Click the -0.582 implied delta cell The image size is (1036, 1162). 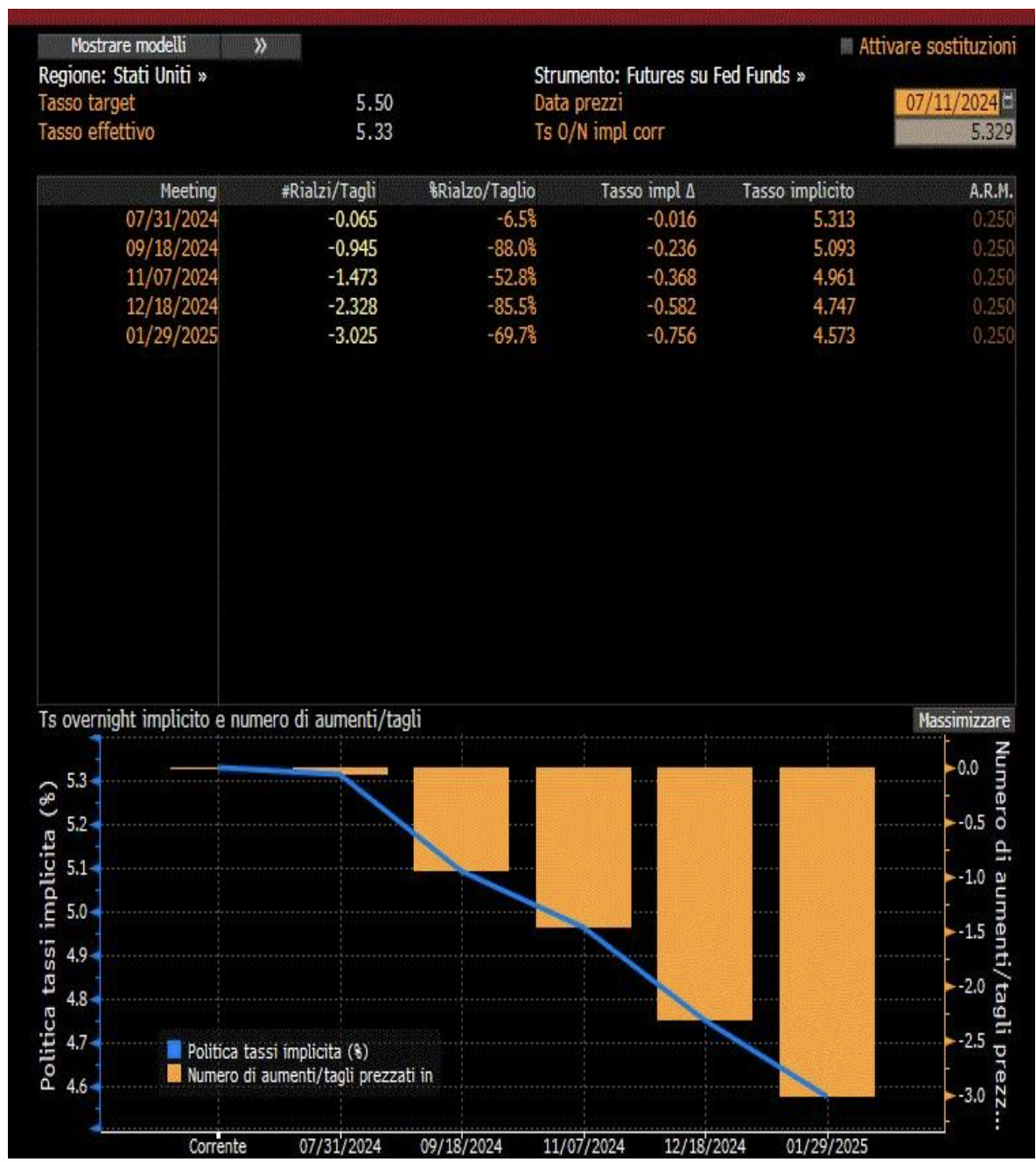click(x=671, y=306)
